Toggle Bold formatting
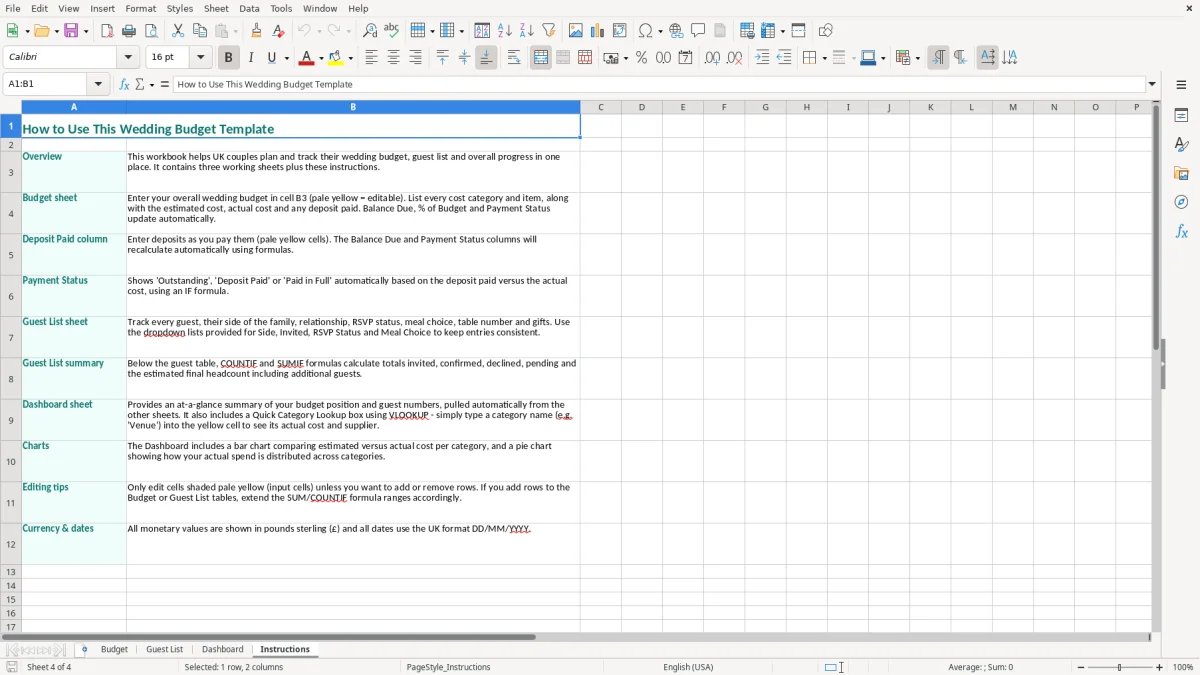The width and height of the screenshot is (1200, 675). [228, 58]
